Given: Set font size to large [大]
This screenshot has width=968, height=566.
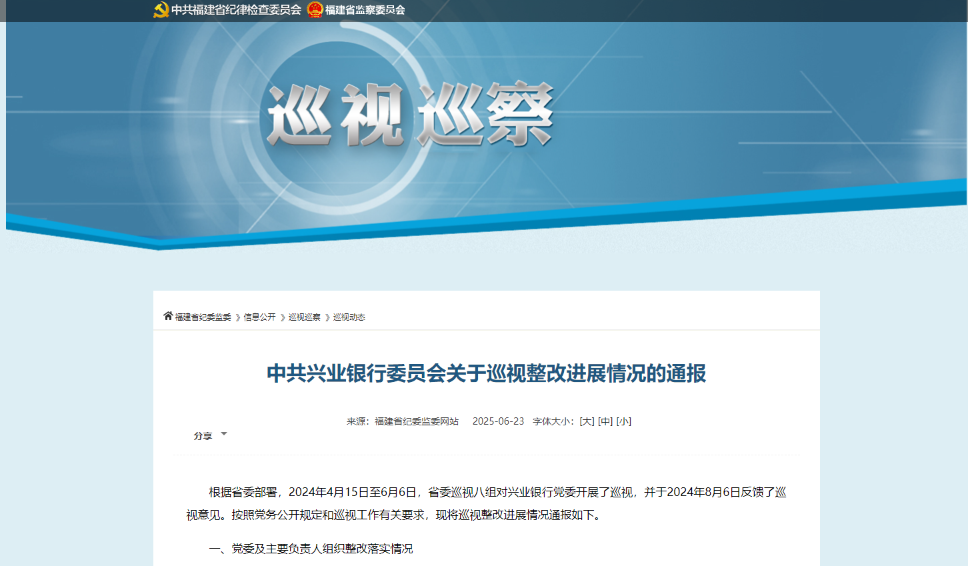Looking at the screenshot, I should point(586,421).
